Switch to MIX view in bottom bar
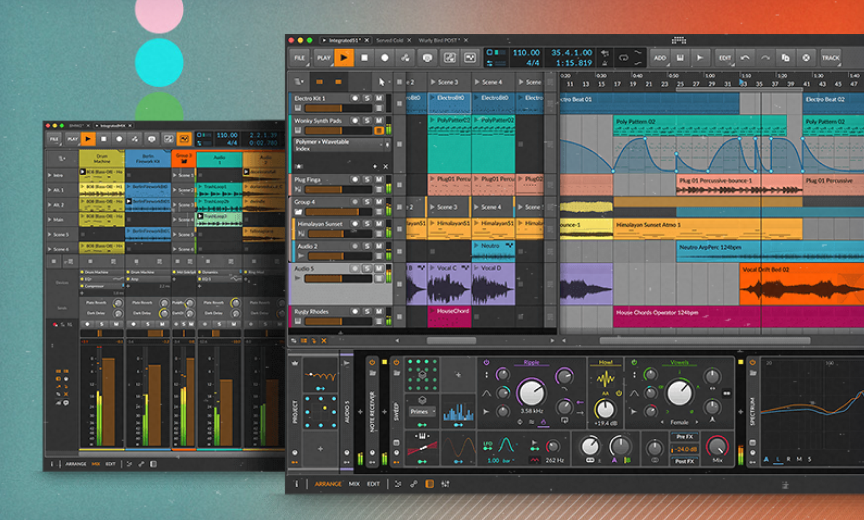 (x=354, y=484)
